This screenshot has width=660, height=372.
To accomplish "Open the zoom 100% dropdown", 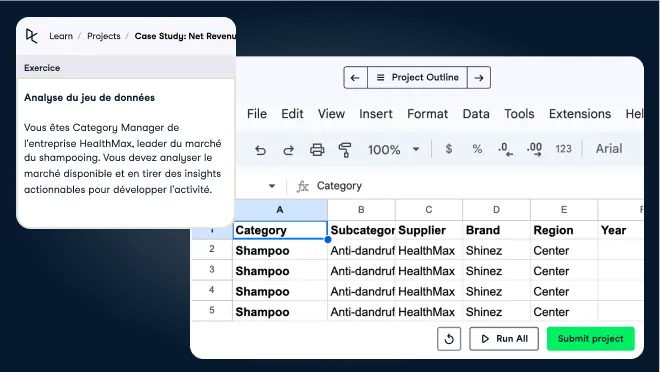I will 394,149.
